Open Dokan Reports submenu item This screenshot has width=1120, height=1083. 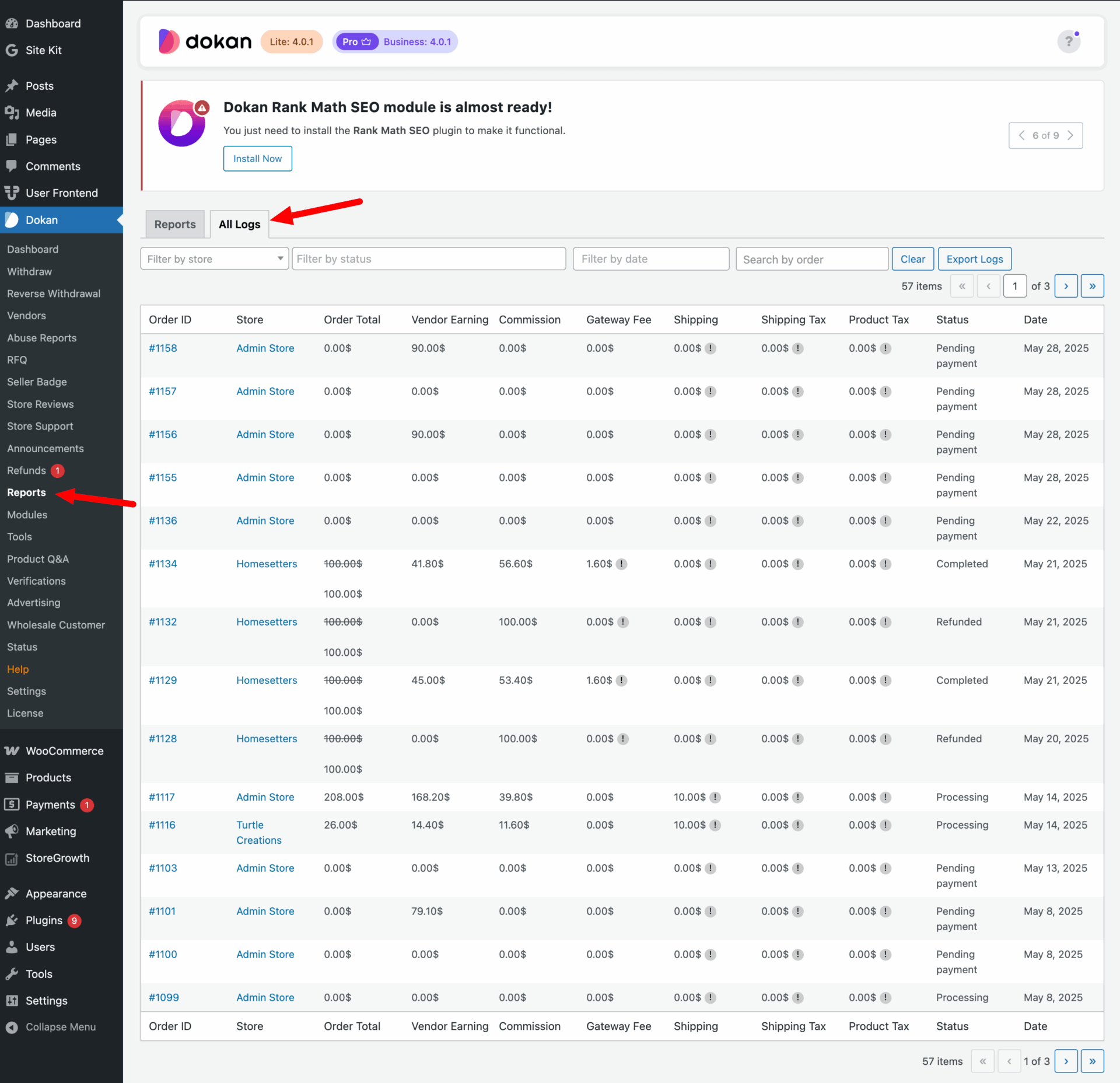click(26, 492)
